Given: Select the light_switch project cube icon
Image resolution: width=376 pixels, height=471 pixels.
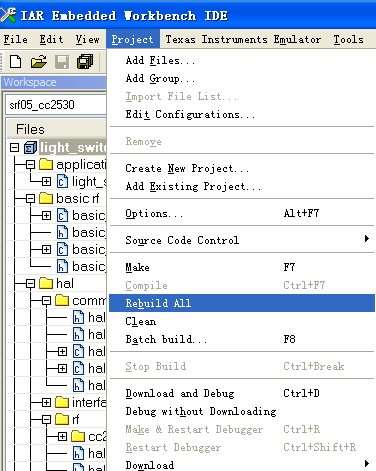Looking at the screenshot, I should pyautogui.click(x=30, y=147).
